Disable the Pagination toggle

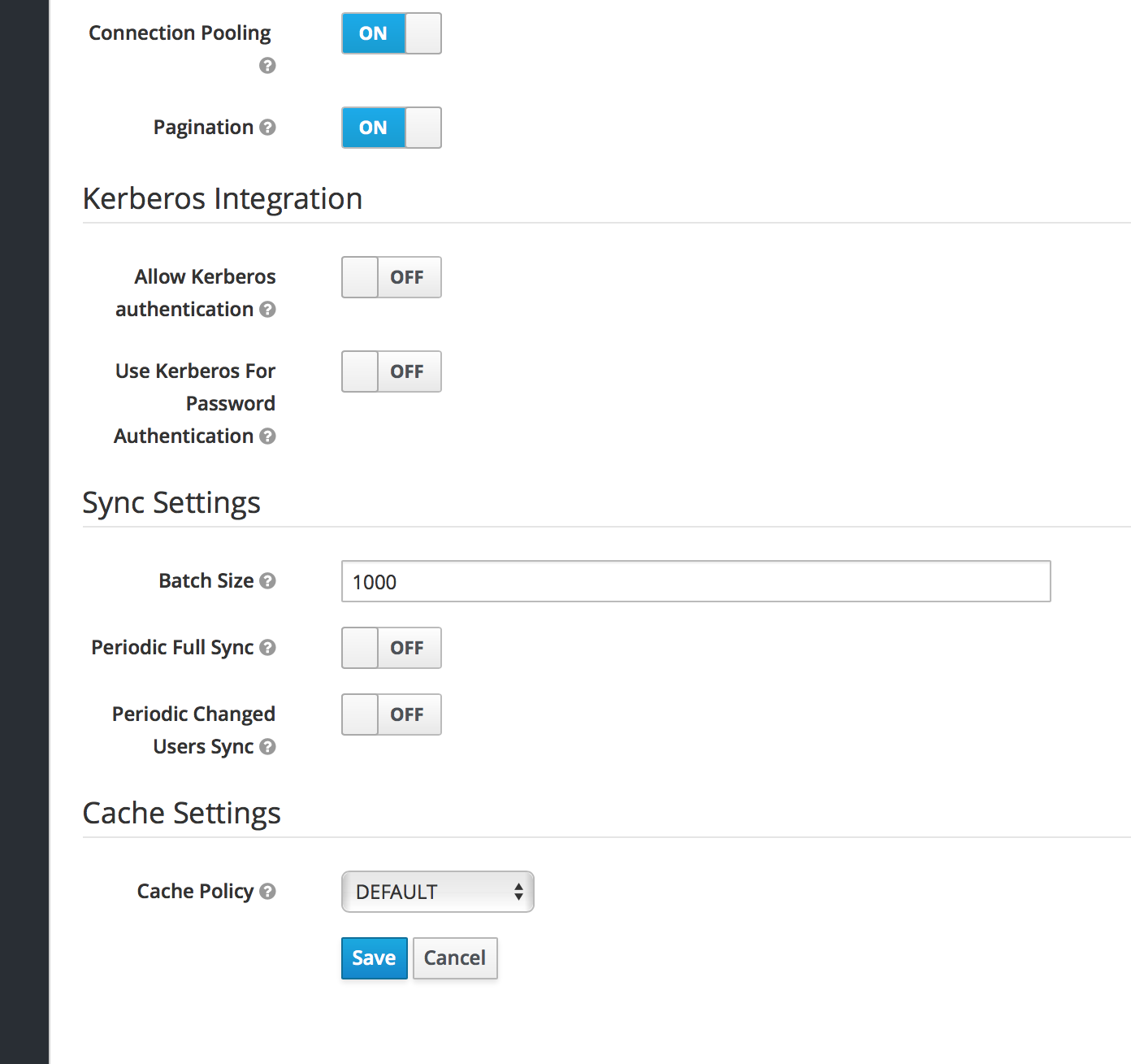coord(391,128)
